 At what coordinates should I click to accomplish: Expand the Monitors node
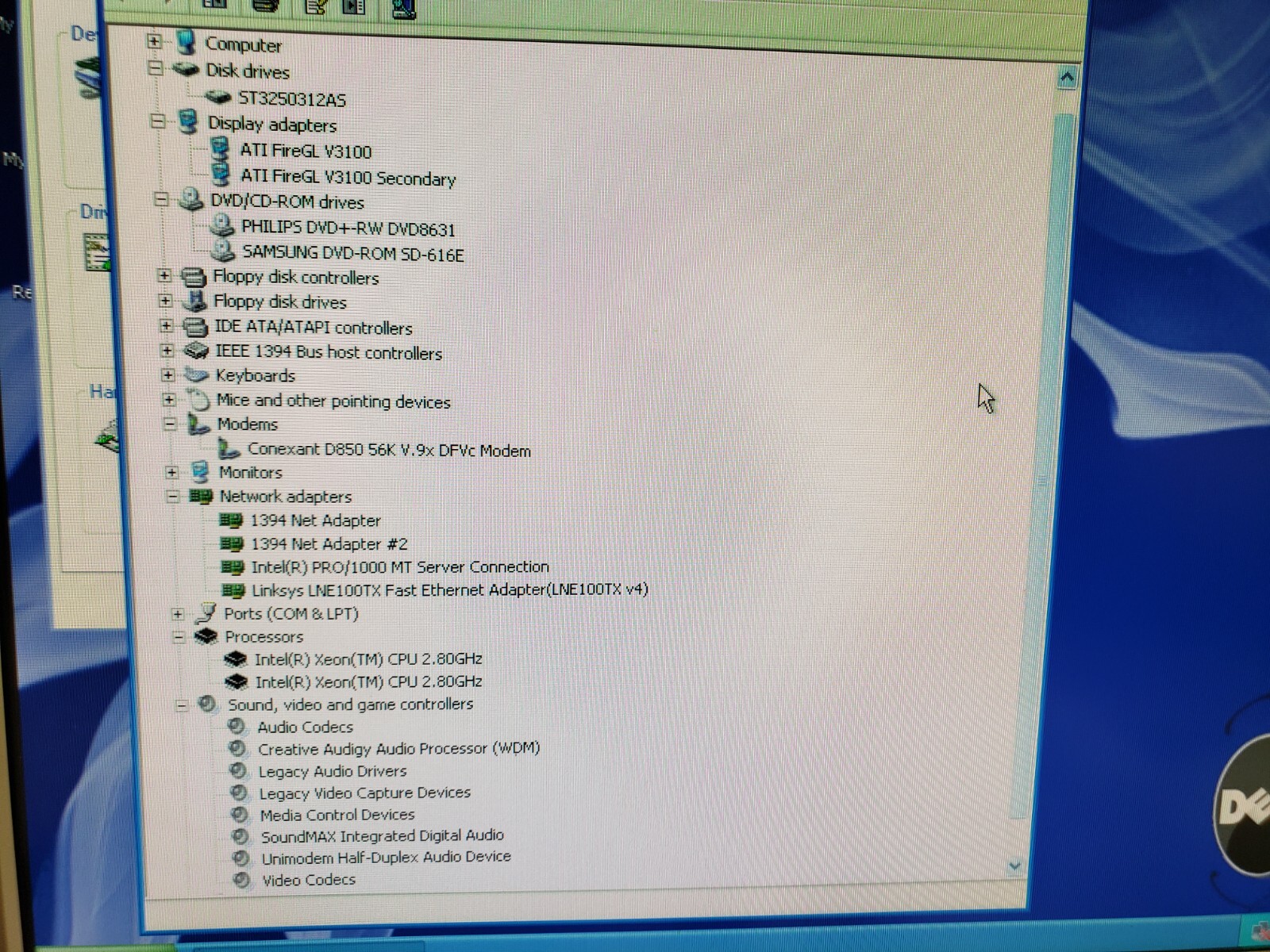tap(171, 472)
